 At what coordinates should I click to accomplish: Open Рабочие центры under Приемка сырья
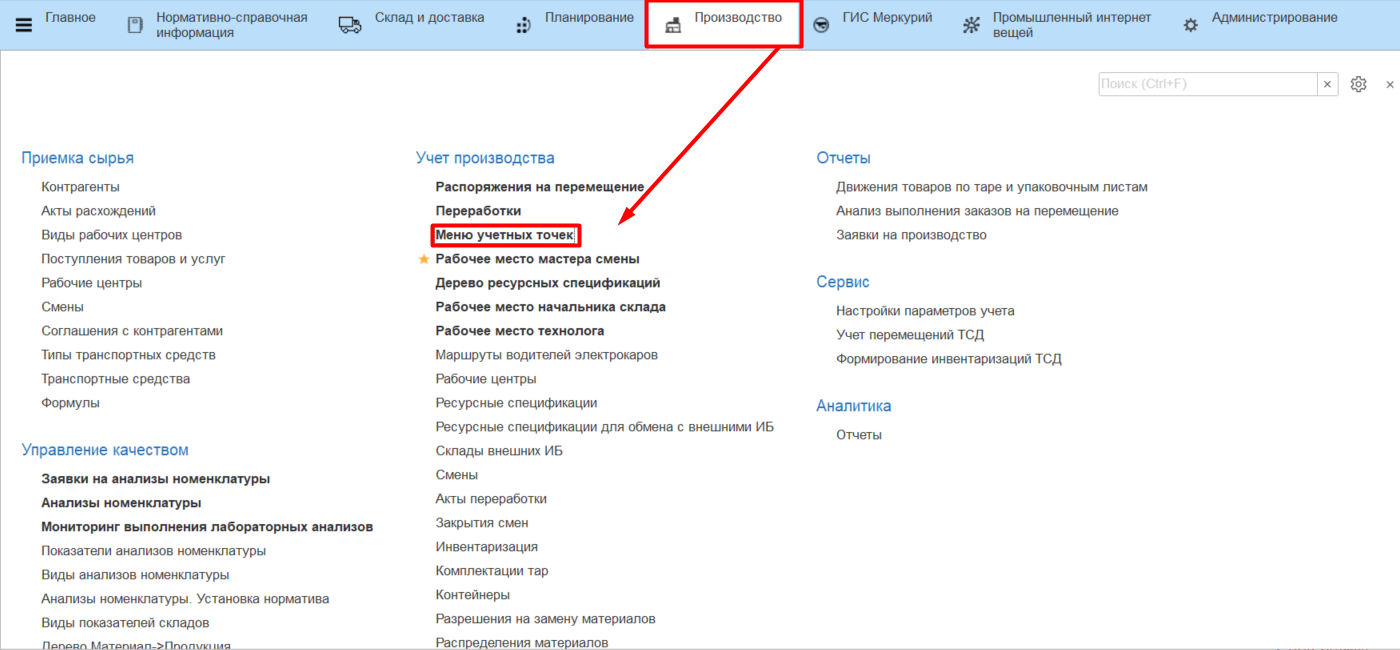pyautogui.click(x=91, y=283)
